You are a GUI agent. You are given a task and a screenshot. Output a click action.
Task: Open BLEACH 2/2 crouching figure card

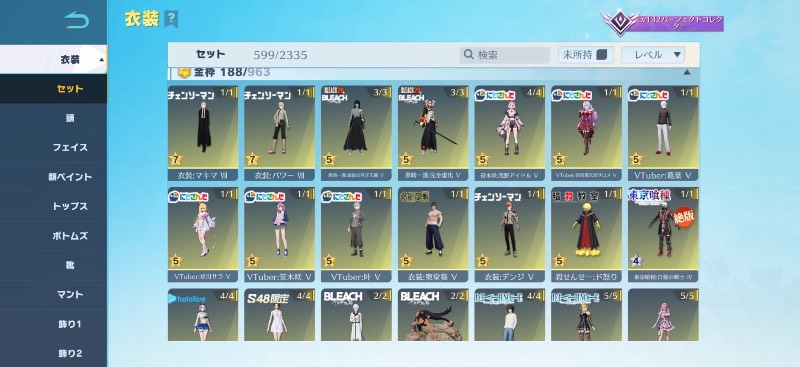tap(433, 315)
